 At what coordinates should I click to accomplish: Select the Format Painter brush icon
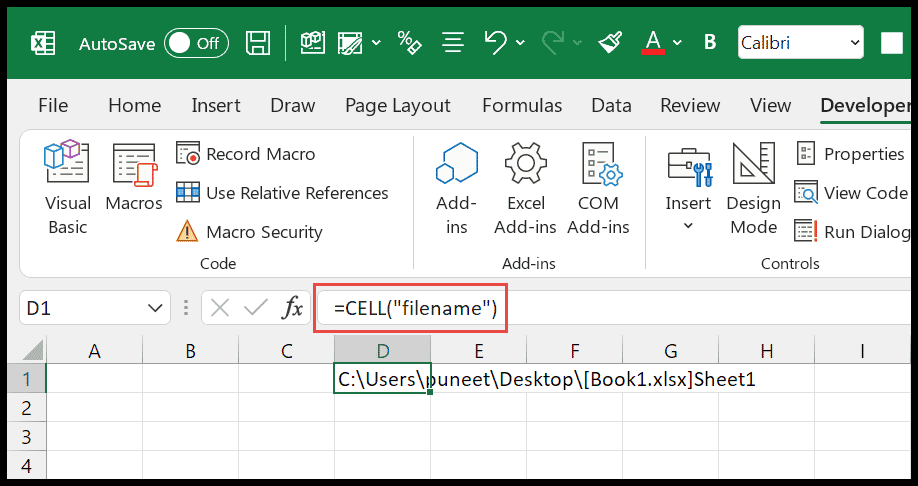click(x=609, y=43)
